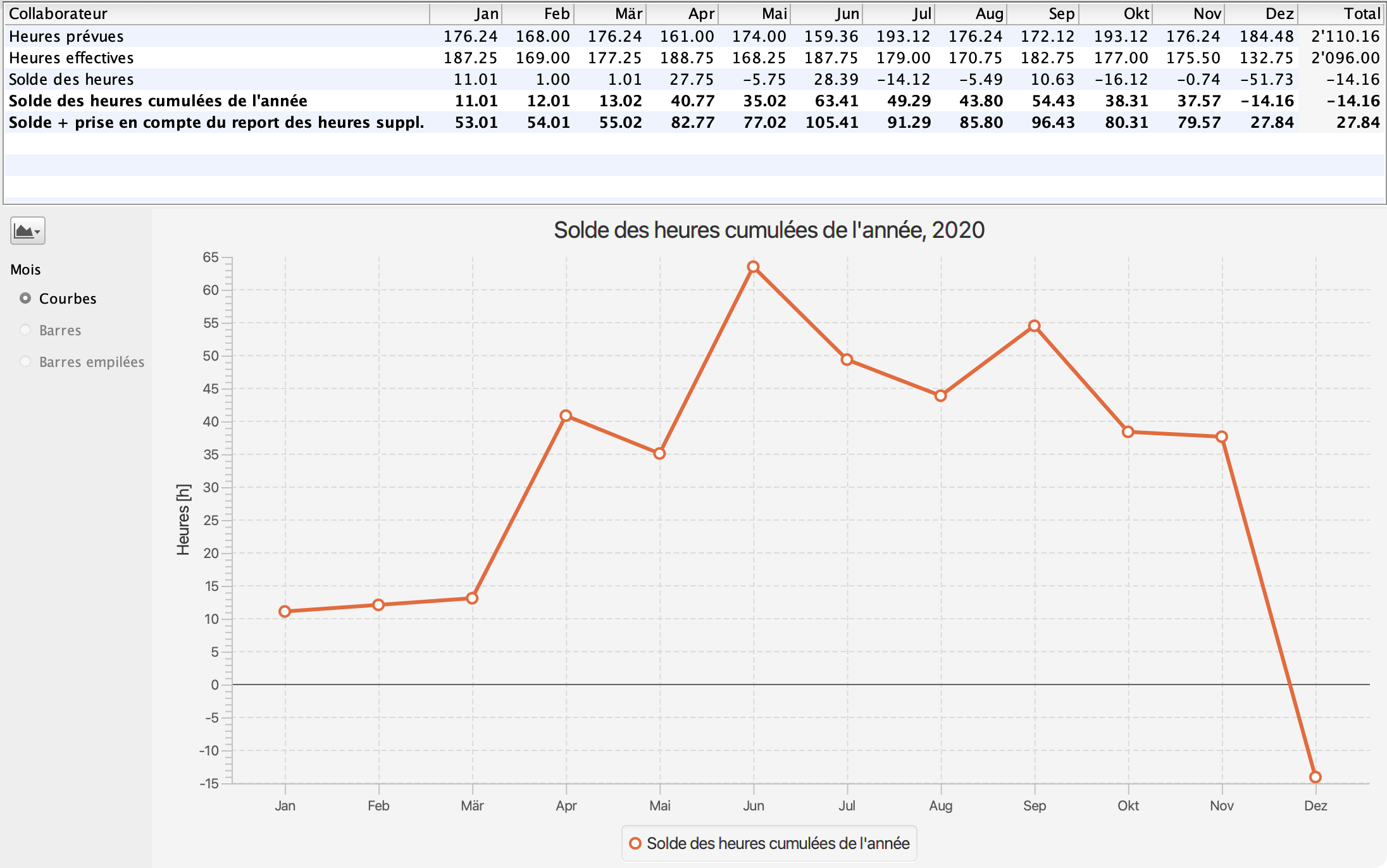This screenshot has height=868, width=1387.
Task: Click the Collaborateur column header
Action: click(x=216, y=14)
